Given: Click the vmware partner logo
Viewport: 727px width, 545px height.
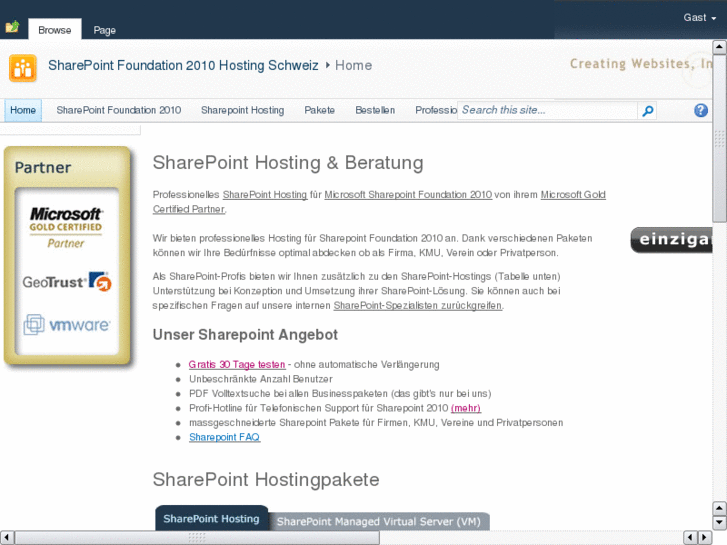Looking at the screenshot, I should pyautogui.click(x=67, y=325).
